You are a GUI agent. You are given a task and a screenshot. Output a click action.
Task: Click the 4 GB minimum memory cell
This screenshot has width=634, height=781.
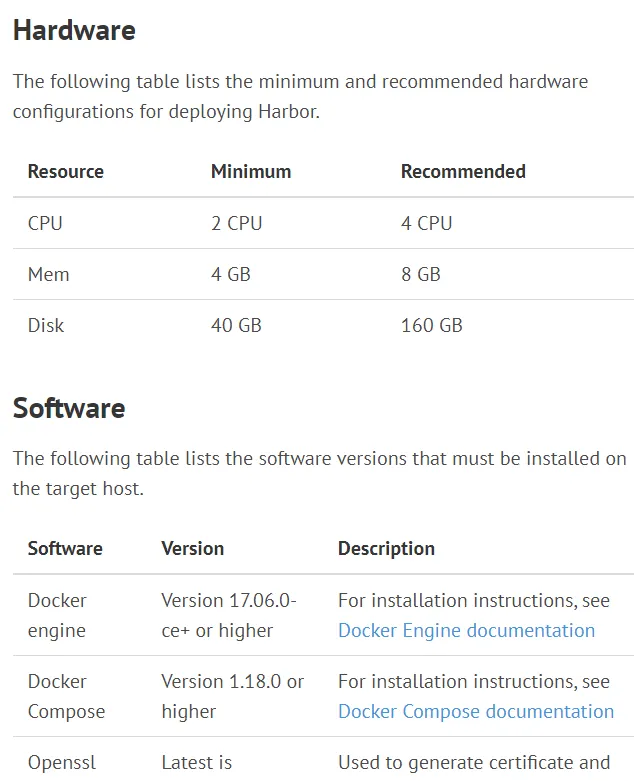[231, 274]
